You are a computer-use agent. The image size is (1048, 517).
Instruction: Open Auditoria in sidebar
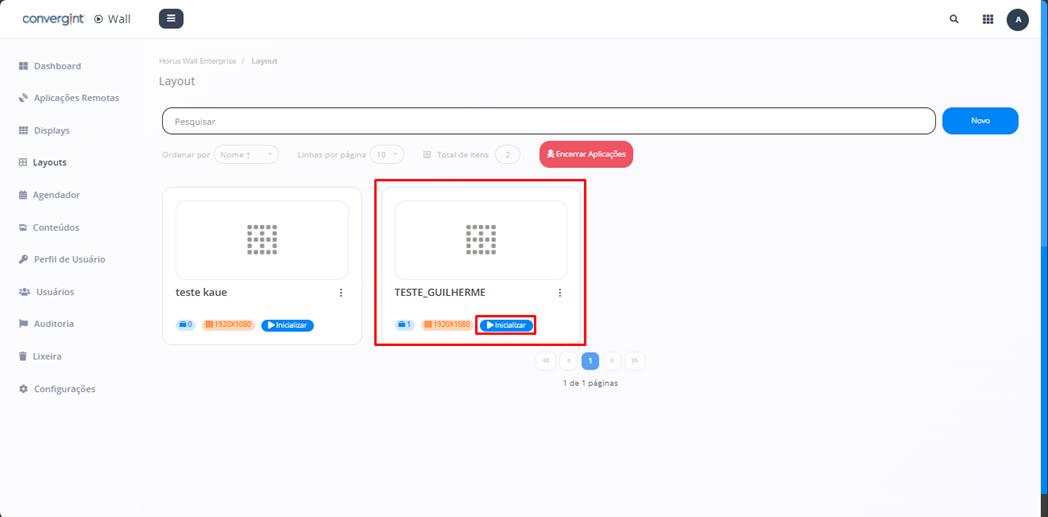(46, 324)
